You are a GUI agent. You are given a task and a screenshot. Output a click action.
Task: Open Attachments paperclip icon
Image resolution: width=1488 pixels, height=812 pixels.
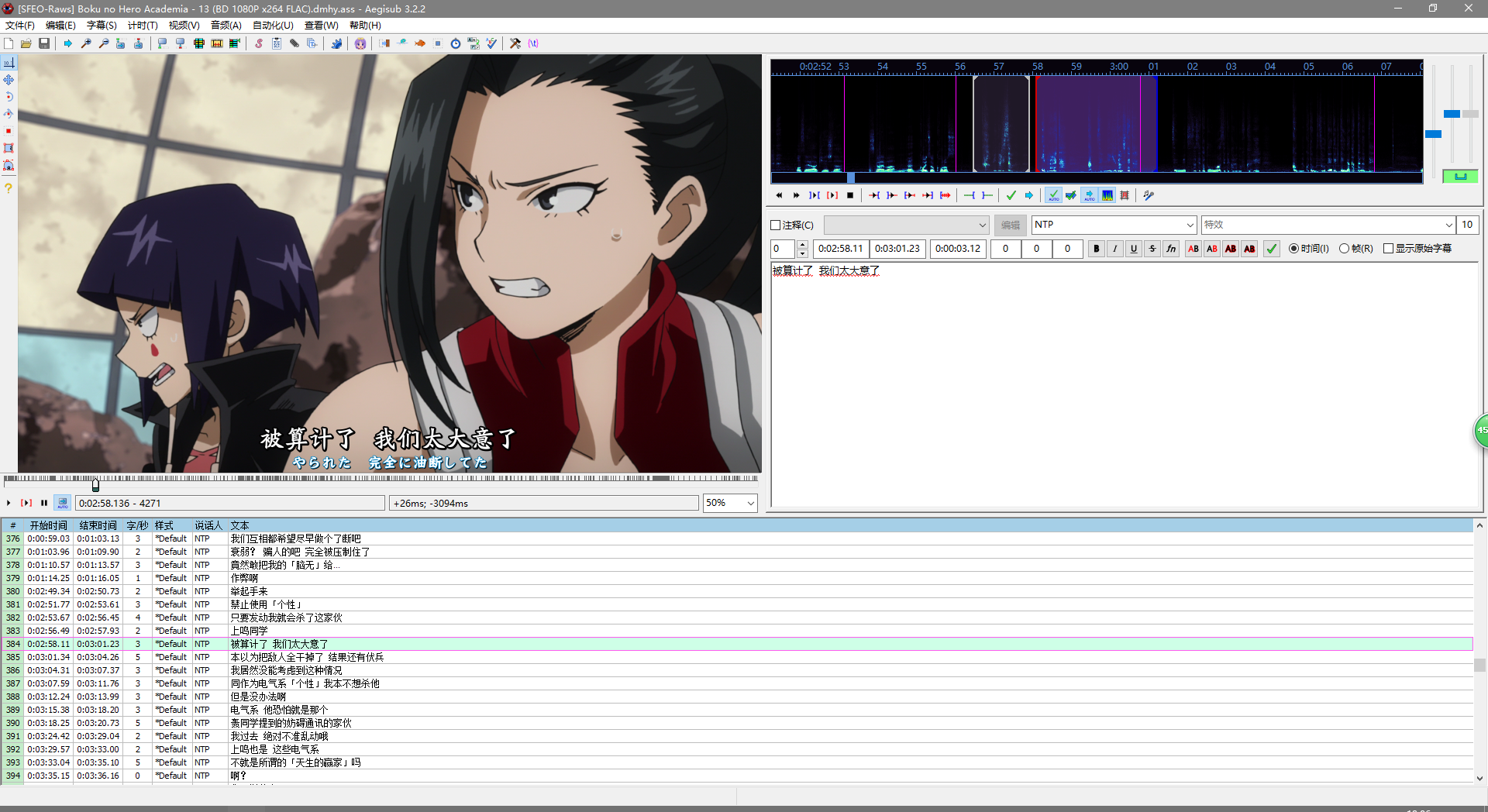click(x=294, y=43)
